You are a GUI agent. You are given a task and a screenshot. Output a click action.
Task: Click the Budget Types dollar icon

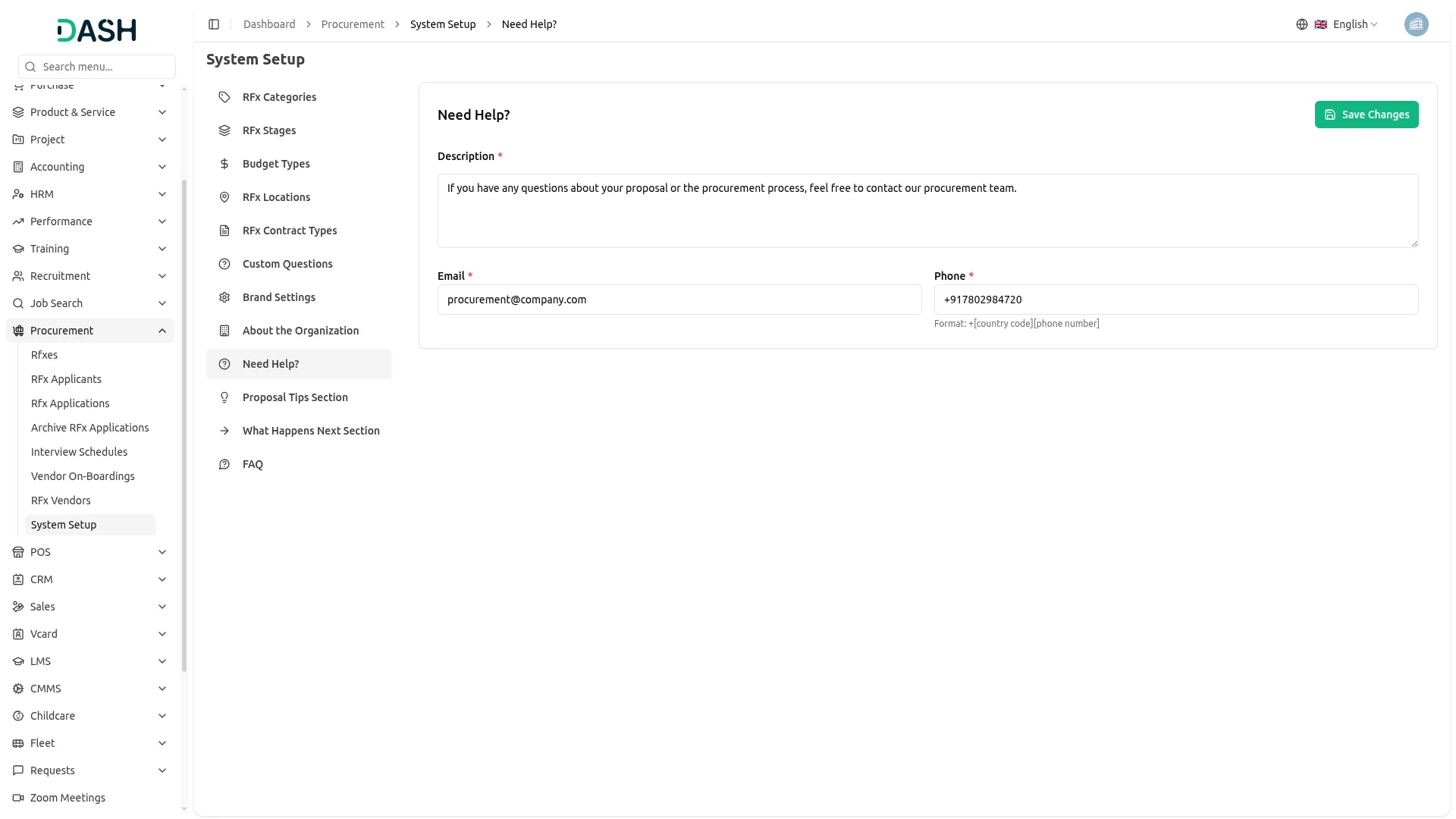coord(224,164)
